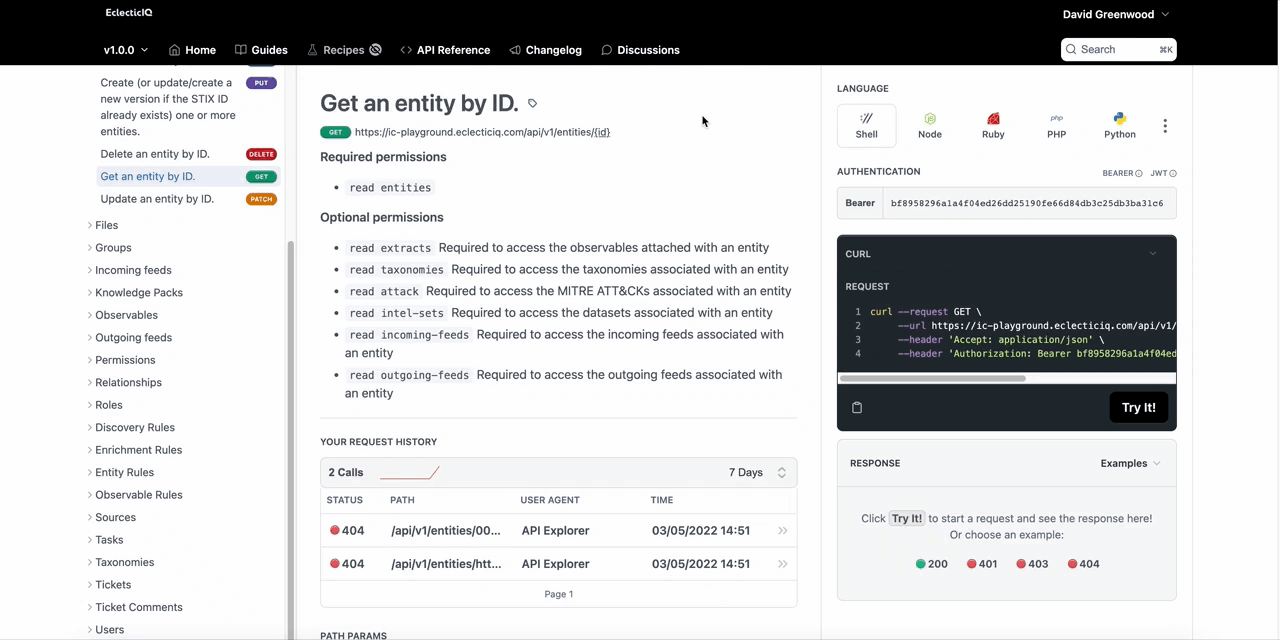Select the Ruby language icon

(993, 125)
